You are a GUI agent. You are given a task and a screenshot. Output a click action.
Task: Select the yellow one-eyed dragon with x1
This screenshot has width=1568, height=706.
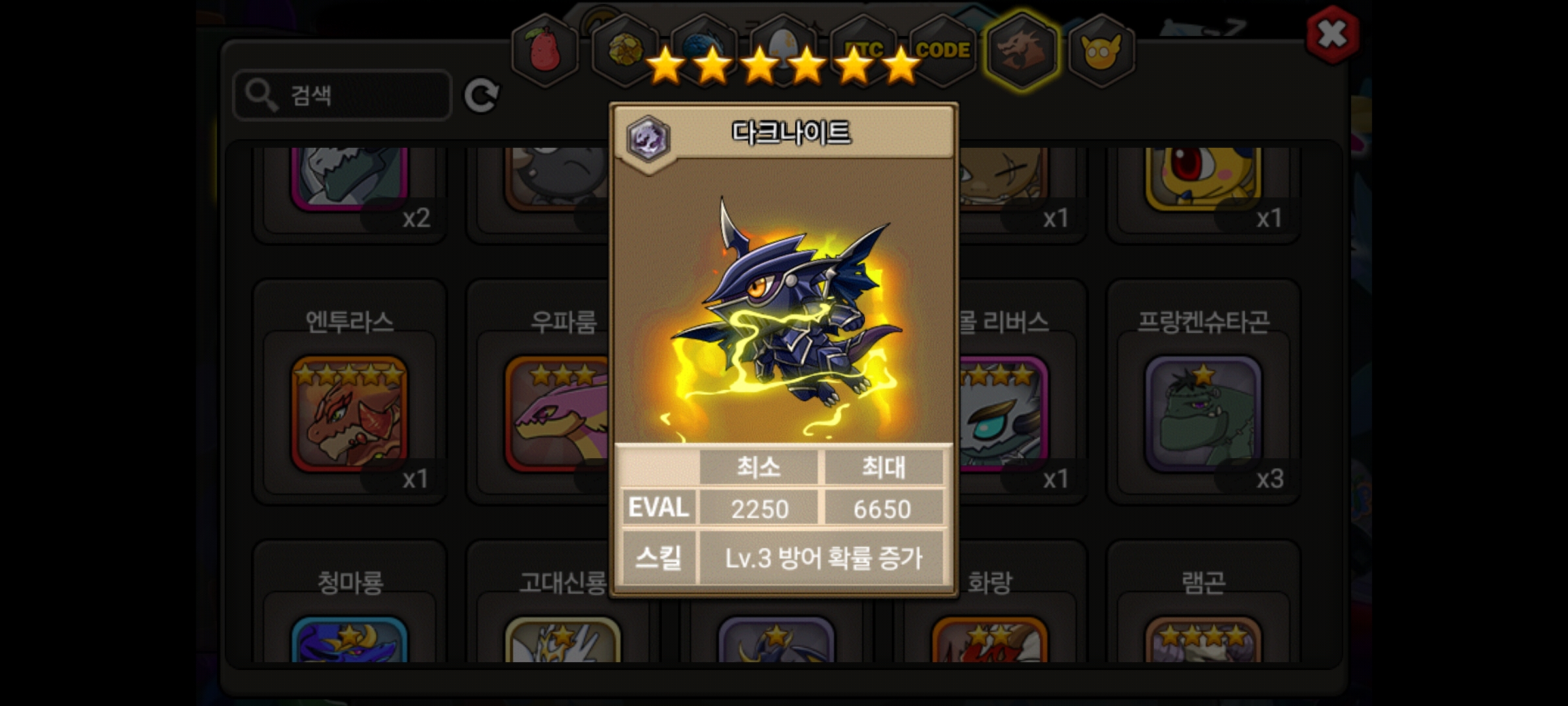coord(1203,178)
